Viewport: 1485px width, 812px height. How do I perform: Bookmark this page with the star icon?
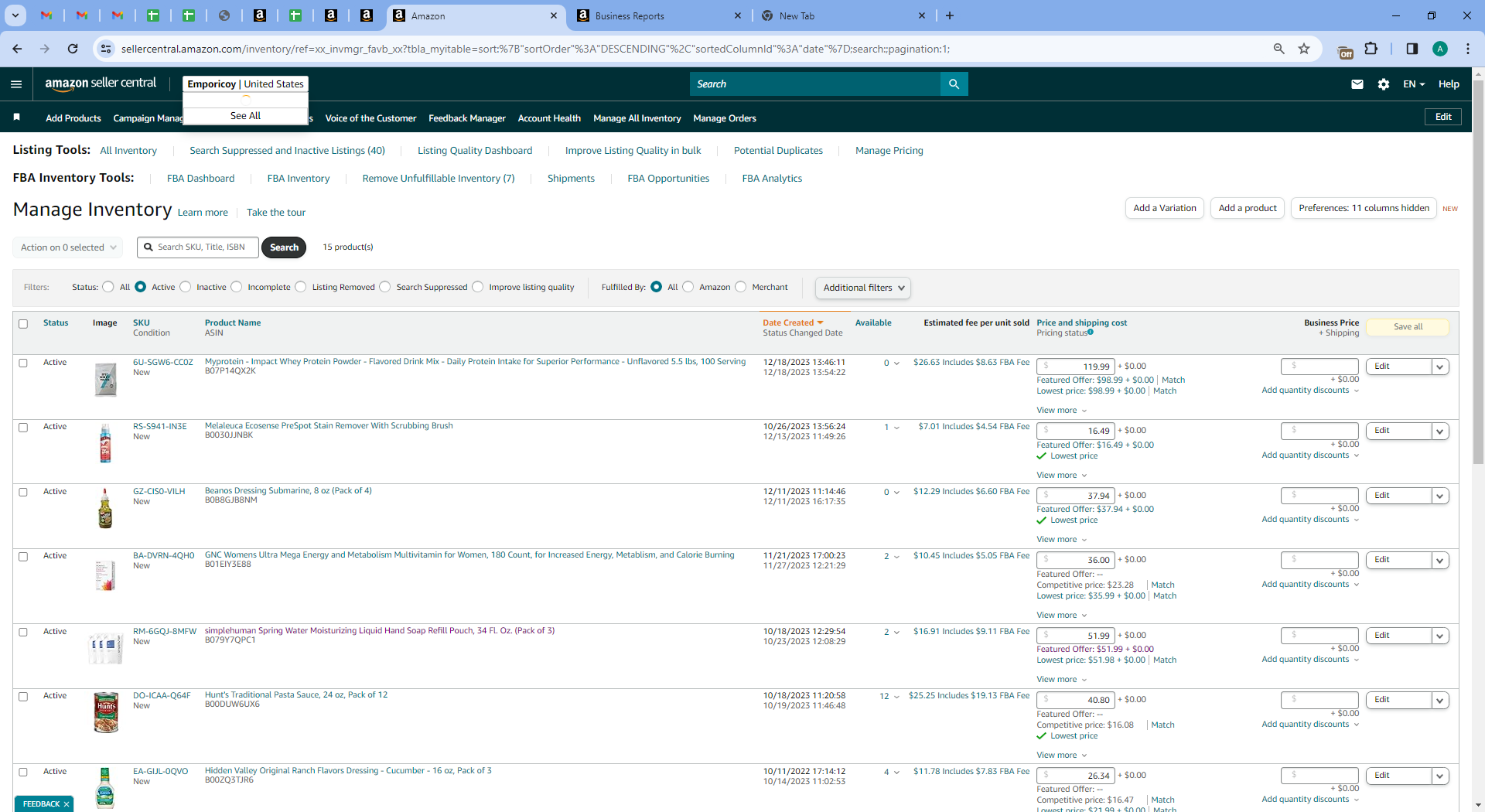pos(1304,49)
